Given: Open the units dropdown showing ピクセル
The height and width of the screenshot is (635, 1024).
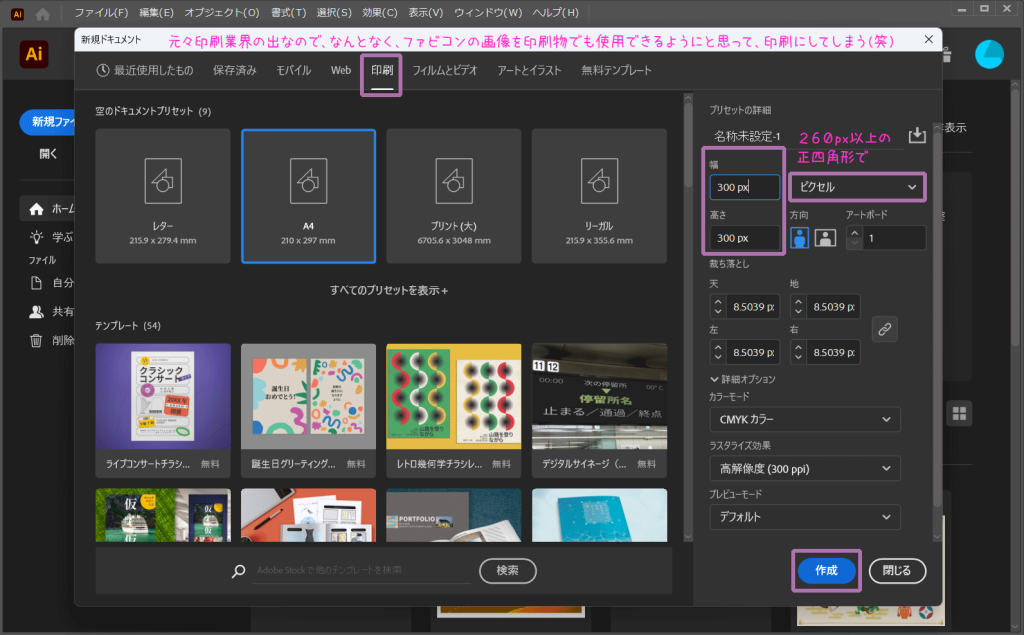Looking at the screenshot, I should (857, 187).
